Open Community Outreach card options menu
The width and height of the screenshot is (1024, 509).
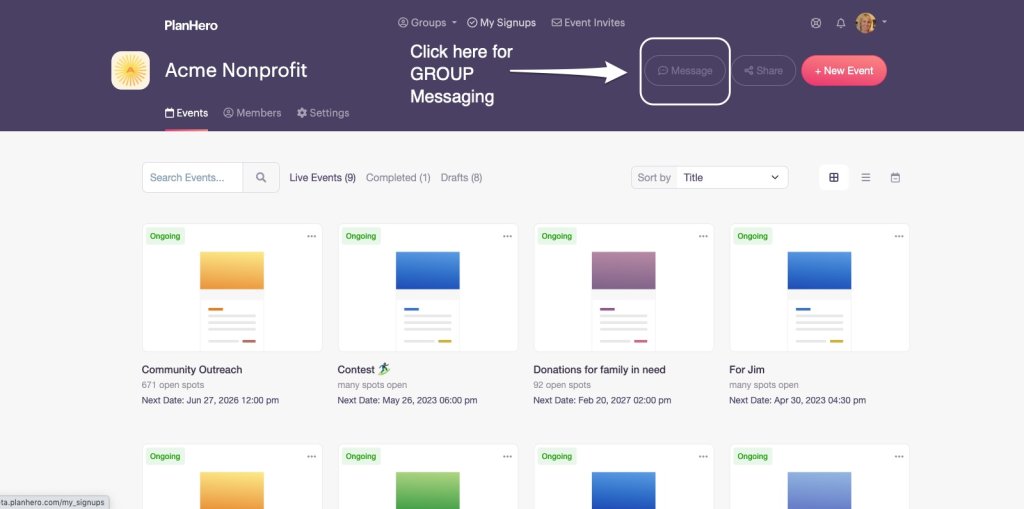click(x=311, y=236)
